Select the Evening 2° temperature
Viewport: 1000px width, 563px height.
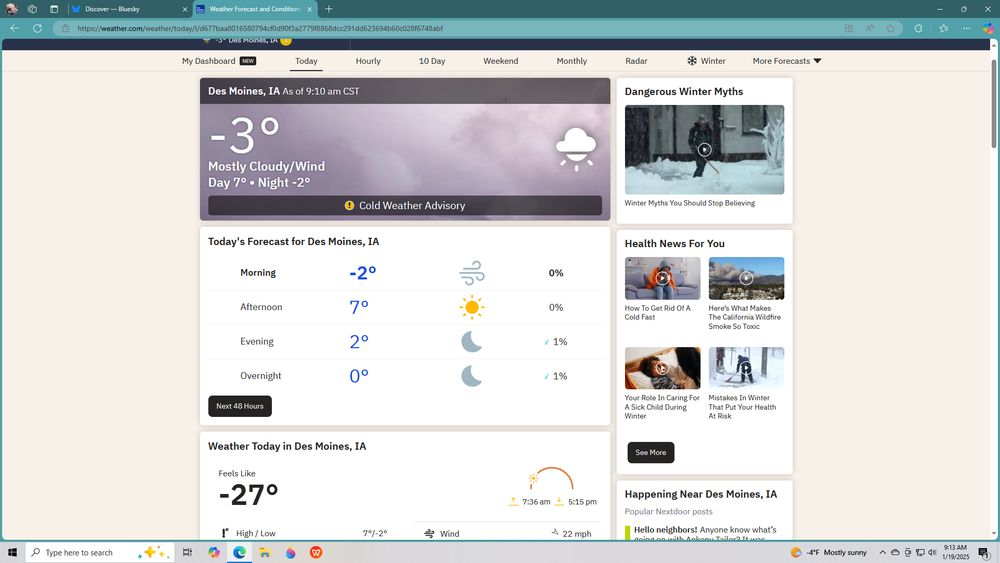coord(359,342)
